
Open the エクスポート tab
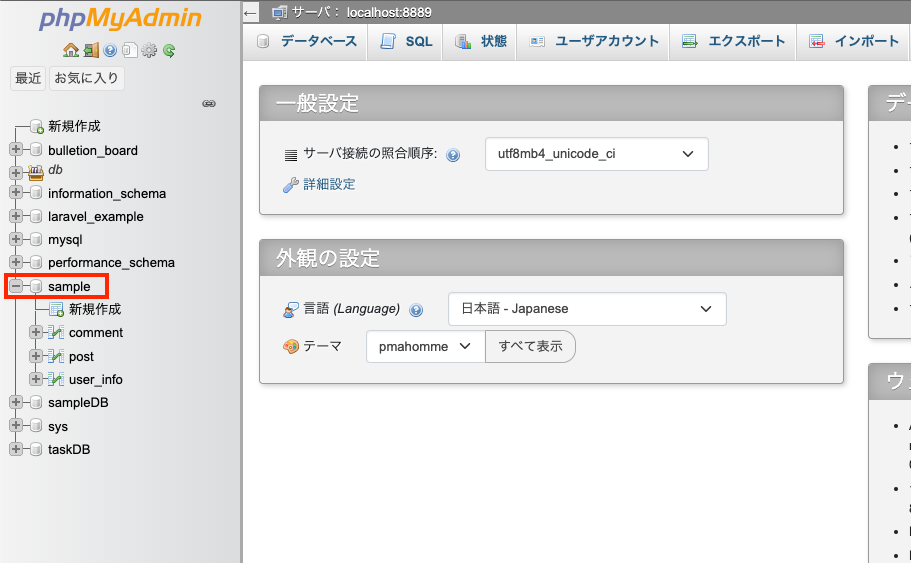click(733, 42)
